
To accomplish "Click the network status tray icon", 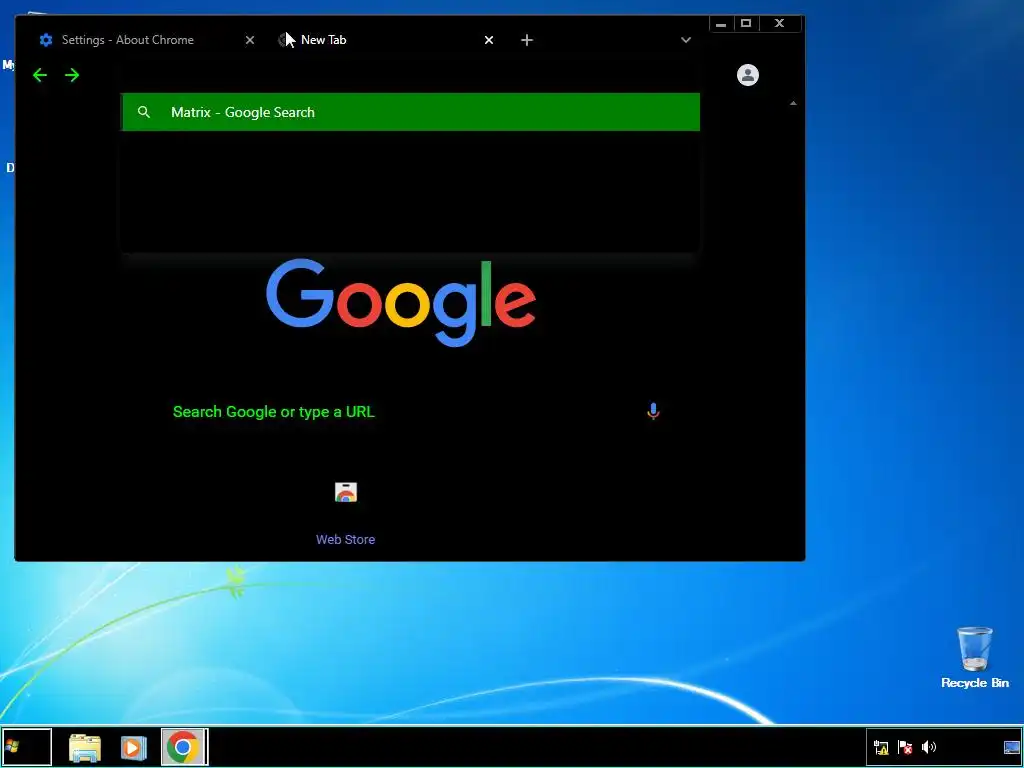I will pos(881,747).
